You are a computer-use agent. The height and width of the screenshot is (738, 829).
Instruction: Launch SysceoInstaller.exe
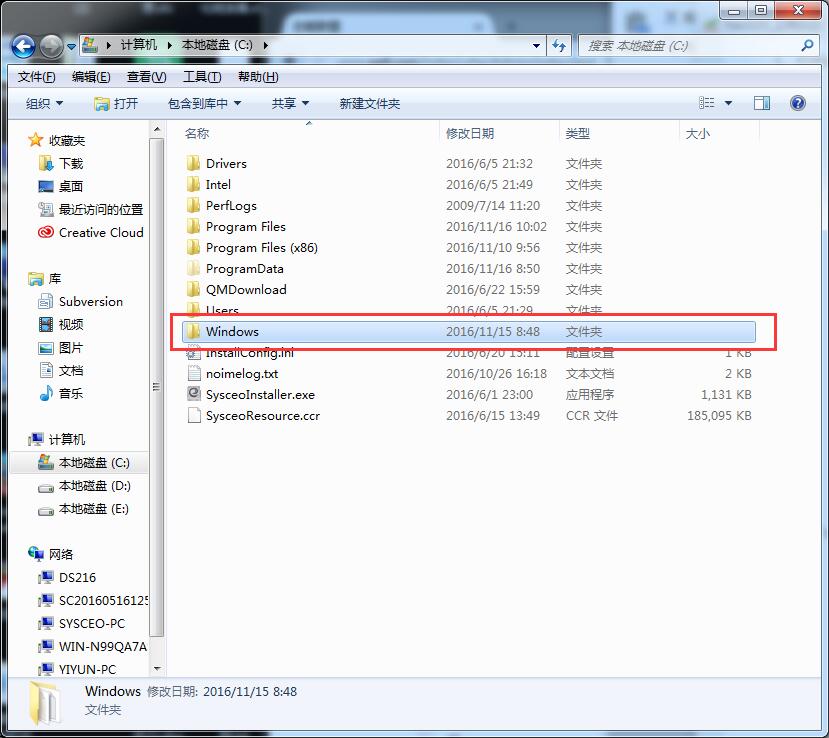point(262,394)
